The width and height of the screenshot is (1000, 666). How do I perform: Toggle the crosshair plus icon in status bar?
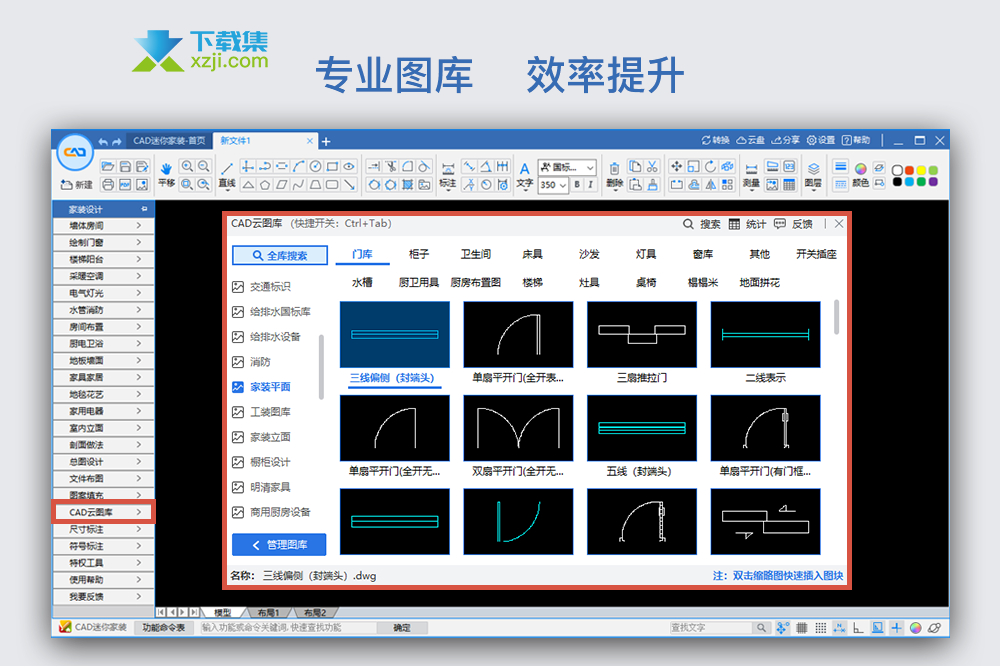[896, 628]
